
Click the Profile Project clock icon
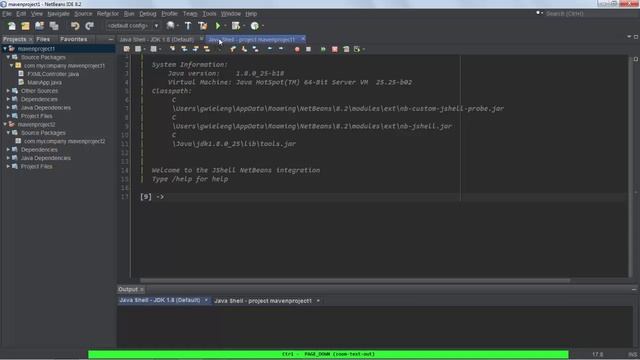pyautogui.click(x=254, y=26)
